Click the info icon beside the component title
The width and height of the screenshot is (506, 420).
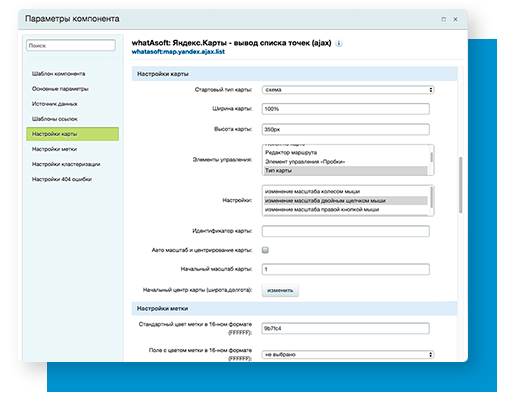(x=339, y=43)
